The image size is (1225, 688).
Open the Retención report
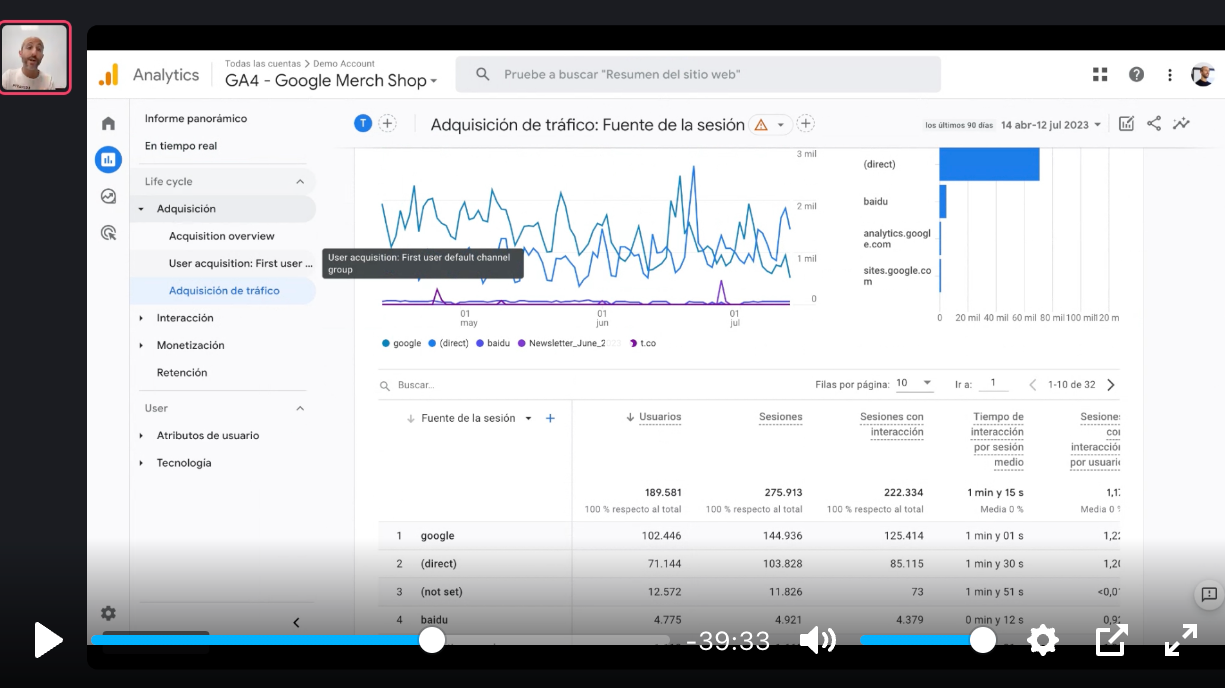[x=182, y=373]
